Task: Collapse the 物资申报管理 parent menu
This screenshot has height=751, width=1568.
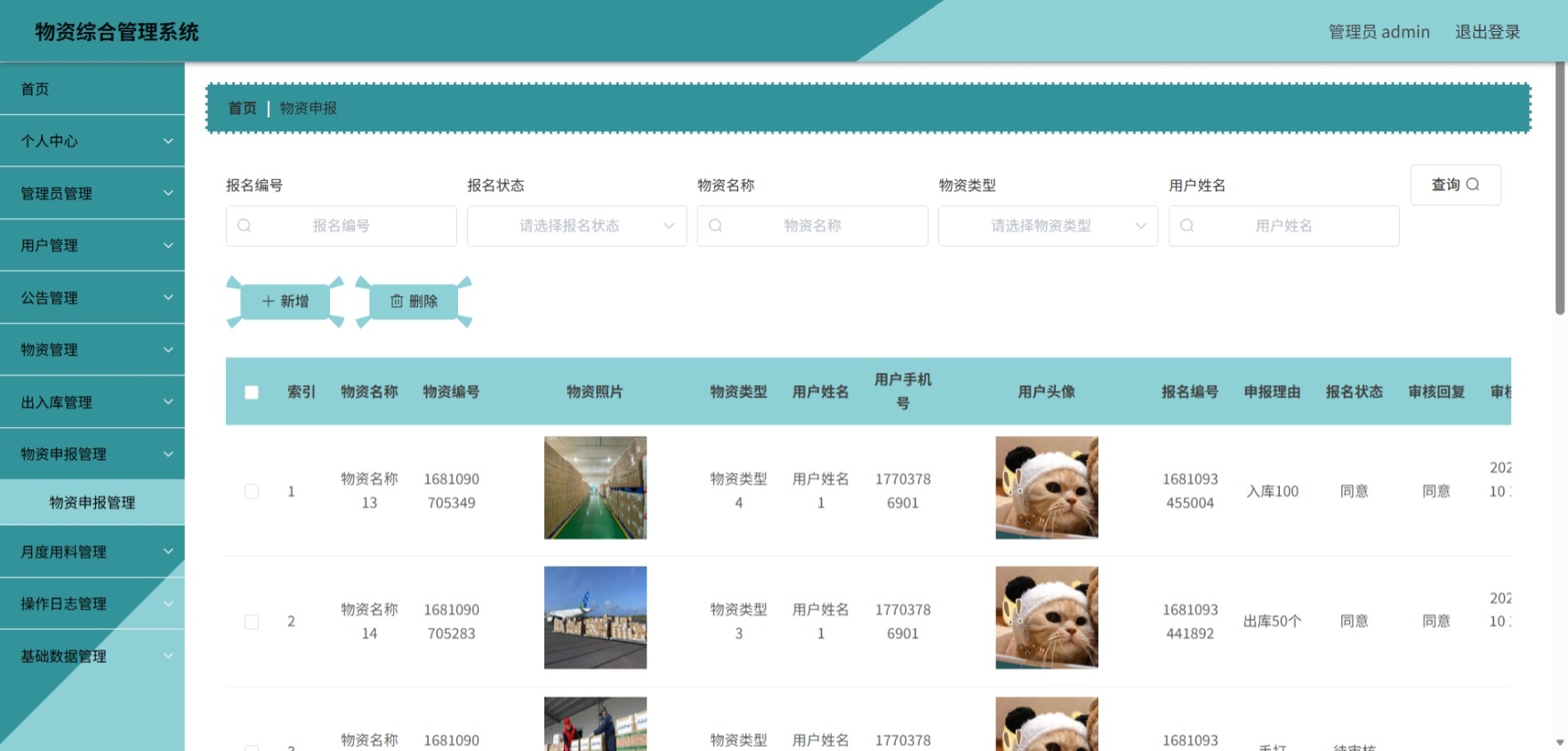Action: pyautogui.click(x=92, y=455)
